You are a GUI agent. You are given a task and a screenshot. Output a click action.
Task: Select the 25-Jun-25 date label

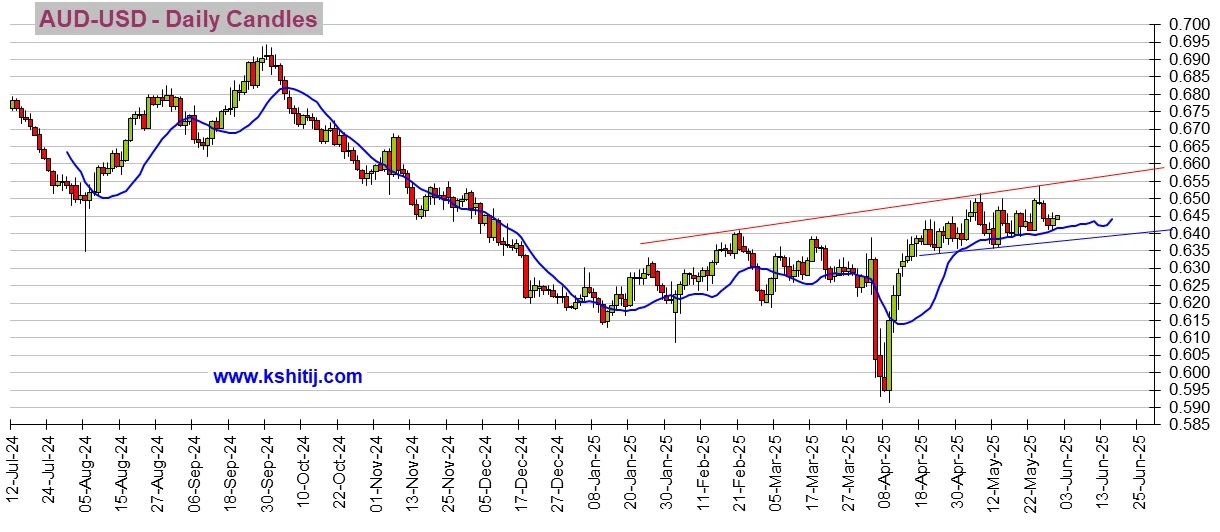click(1137, 469)
